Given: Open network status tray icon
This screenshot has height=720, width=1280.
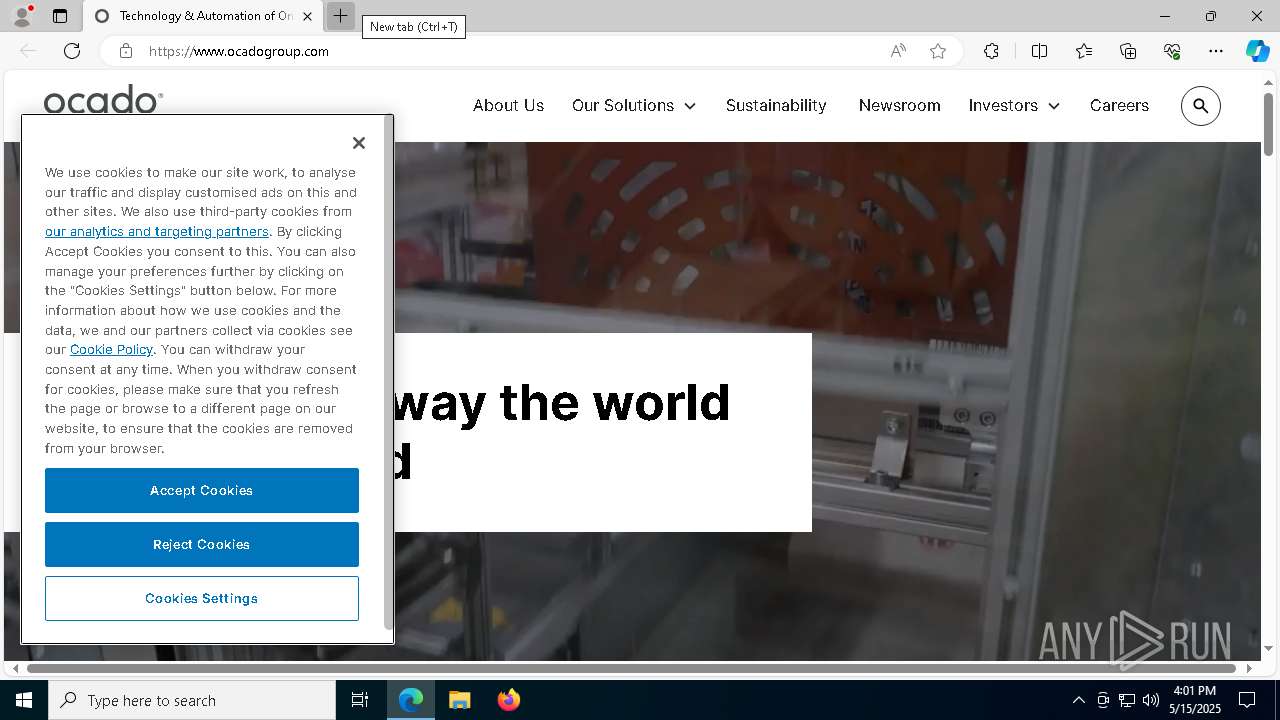Looking at the screenshot, I should pos(1127,700).
